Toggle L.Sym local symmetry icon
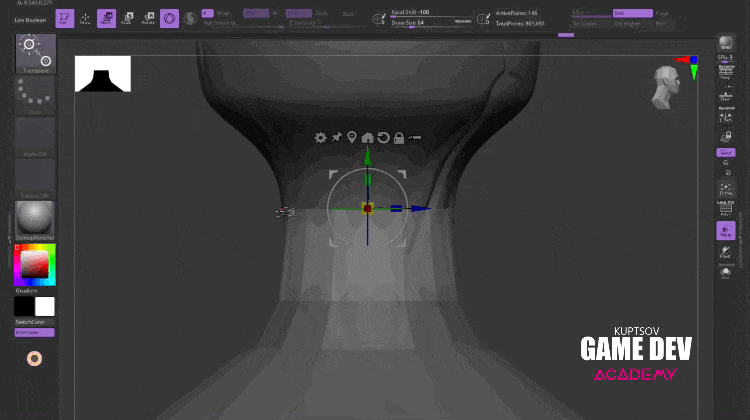This screenshot has height=420, width=750. click(x=726, y=117)
